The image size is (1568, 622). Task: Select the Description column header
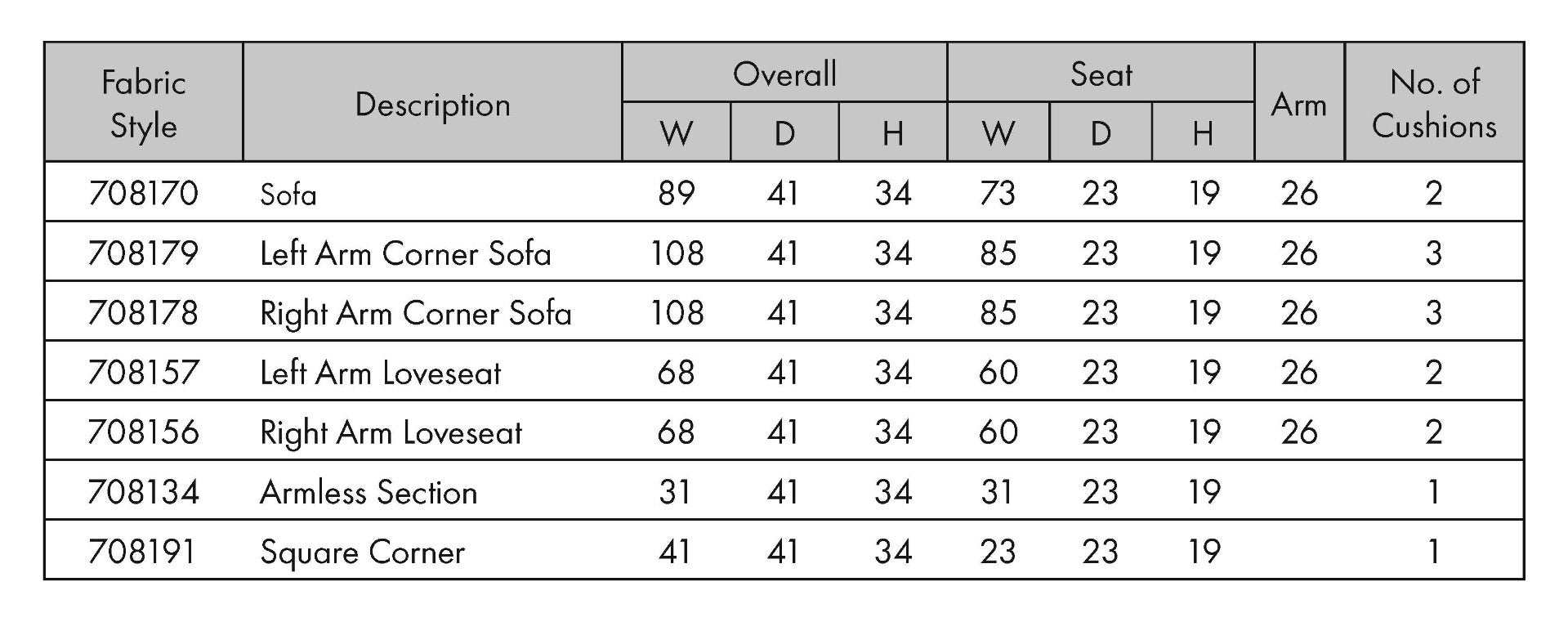pos(432,105)
